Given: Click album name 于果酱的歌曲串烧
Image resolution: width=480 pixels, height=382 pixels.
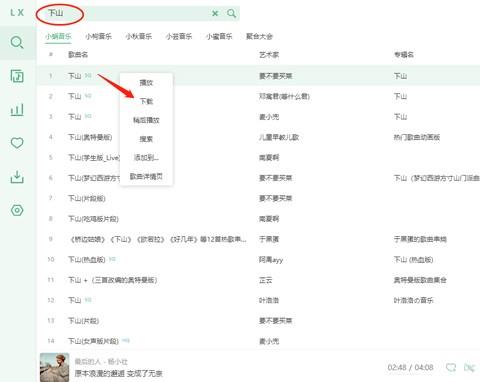Looking at the screenshot, I should point(420,239).
